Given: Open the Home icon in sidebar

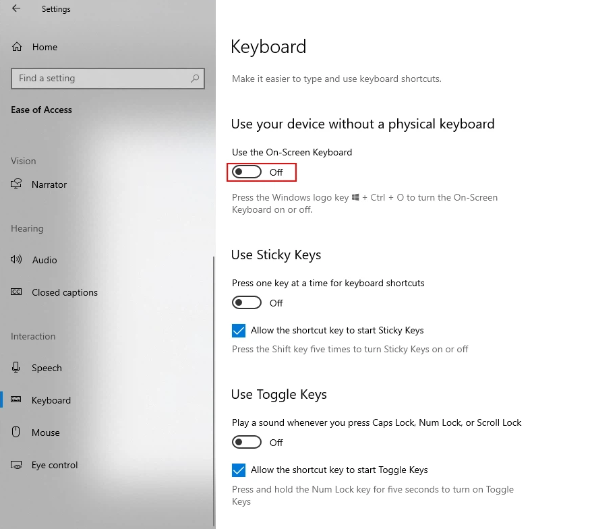Looking at the screenshot, I should click(x=17, y=47).
